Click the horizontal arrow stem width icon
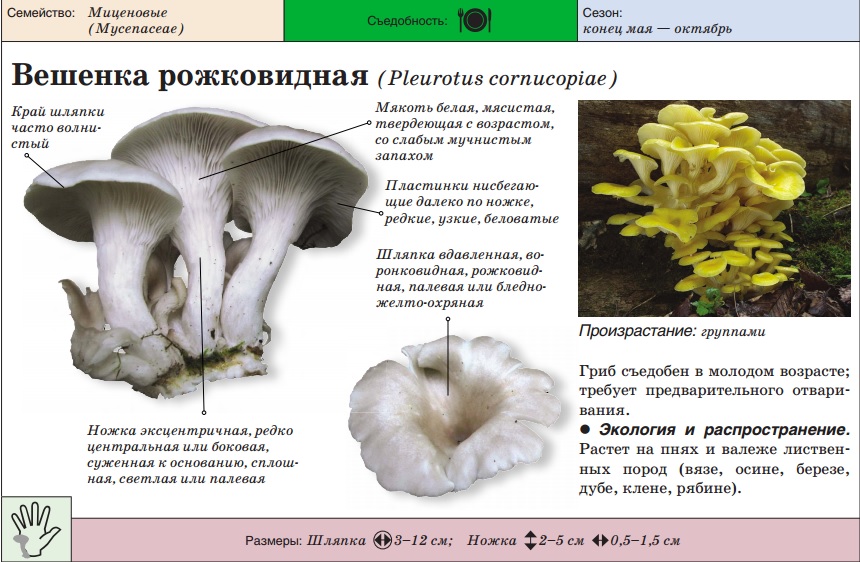 coord(600,540)
